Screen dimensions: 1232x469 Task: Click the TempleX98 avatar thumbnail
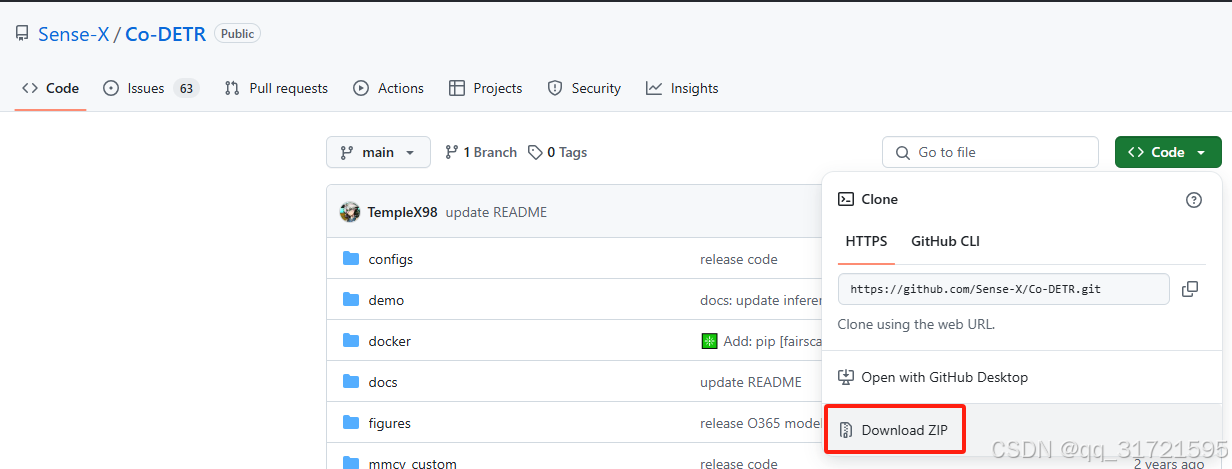[x=350, y=212]
